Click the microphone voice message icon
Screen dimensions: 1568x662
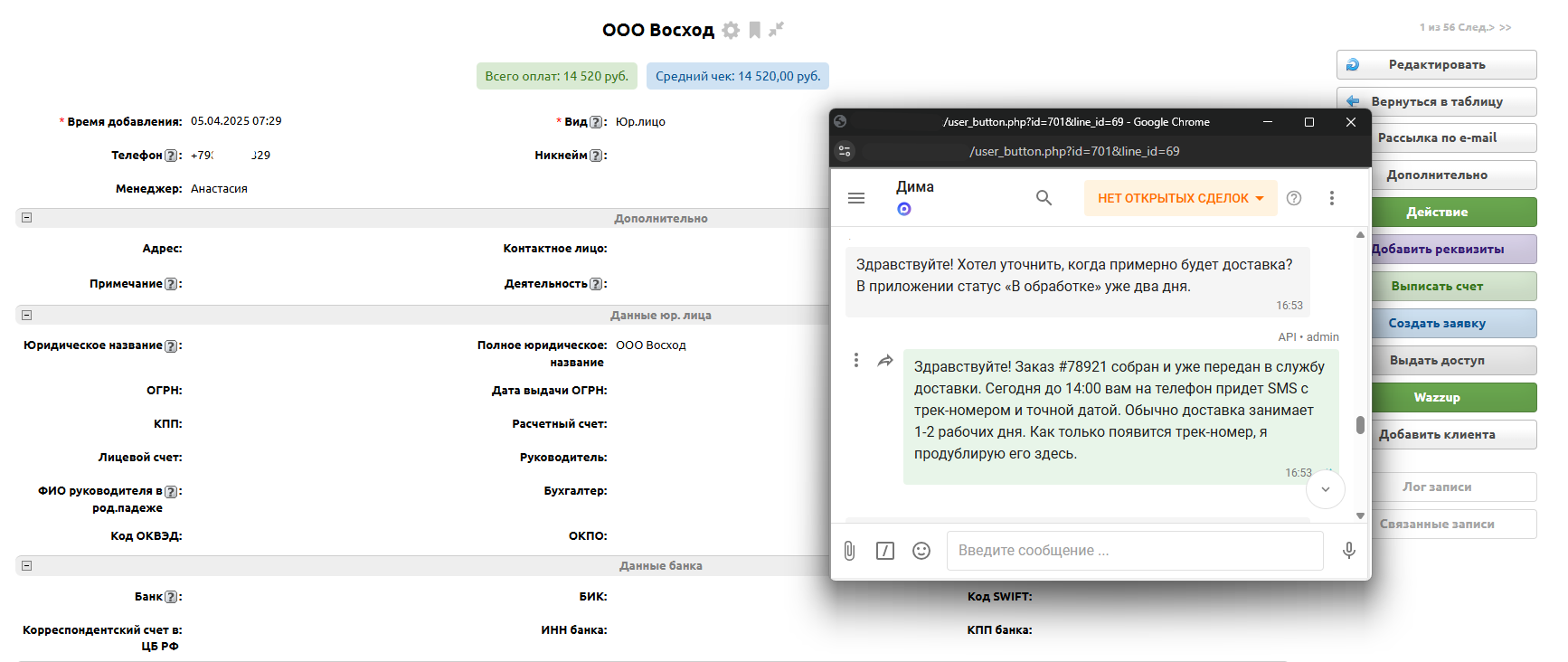pyautogui.click(x=1348, y=551)
